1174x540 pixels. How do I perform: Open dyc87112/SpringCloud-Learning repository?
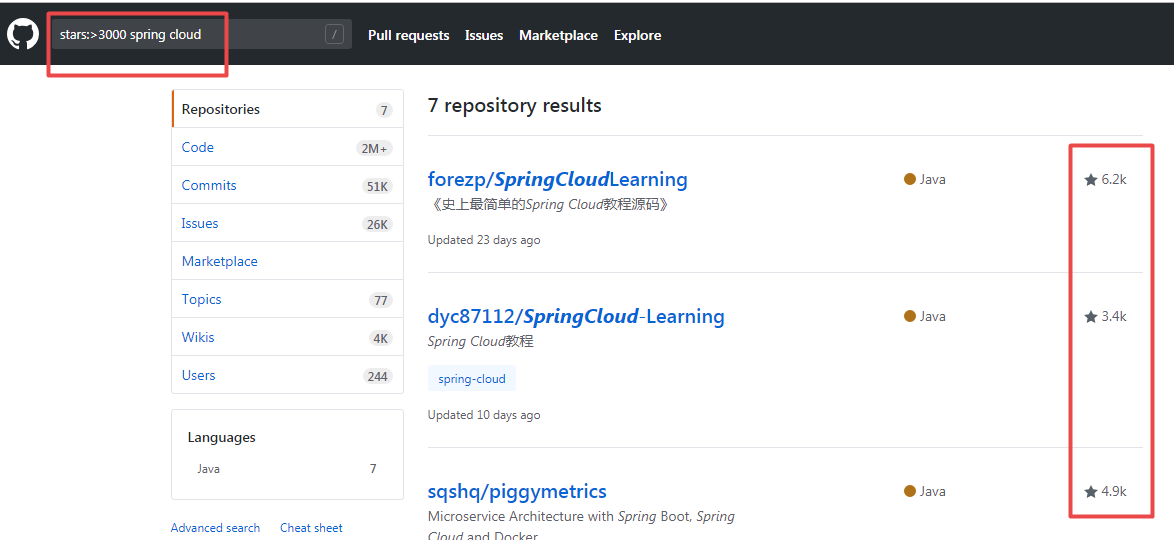[576, 317]
